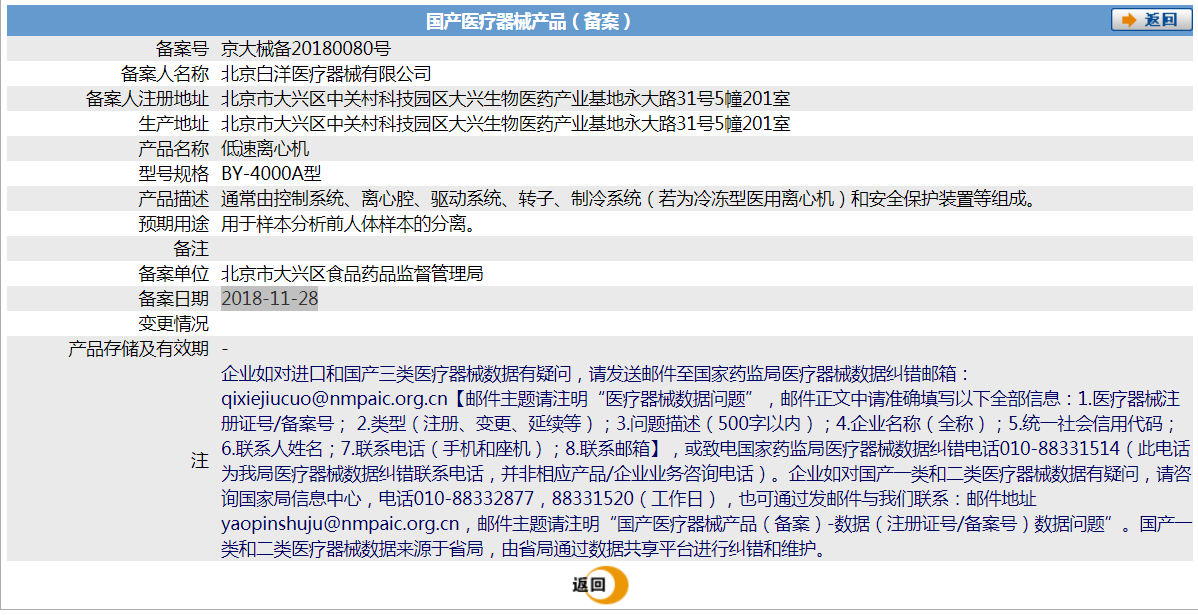Image resolution: width=1198 pixels, height=615 pixels.
Task: Select the filing number 京大械备20180080号
Action: 306,49
